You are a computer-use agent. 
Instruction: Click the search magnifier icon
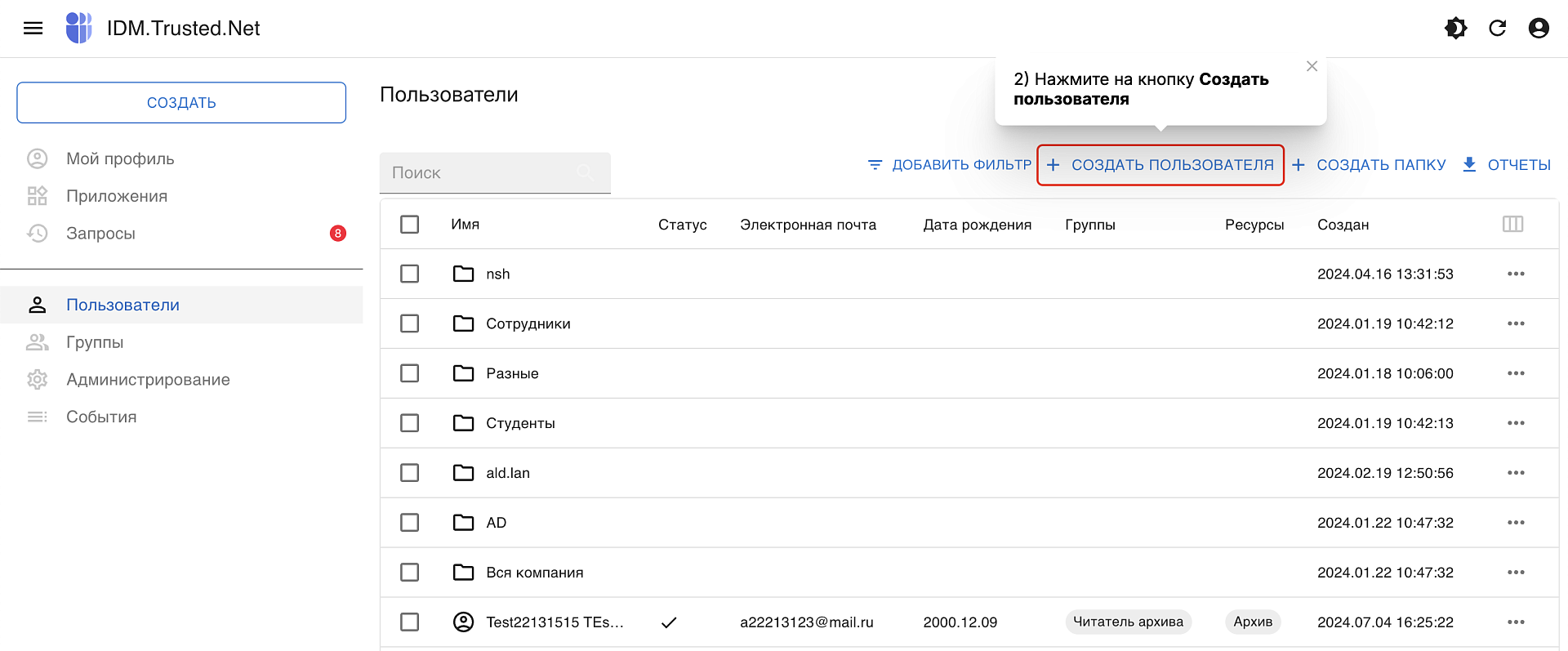coord(585,172)
